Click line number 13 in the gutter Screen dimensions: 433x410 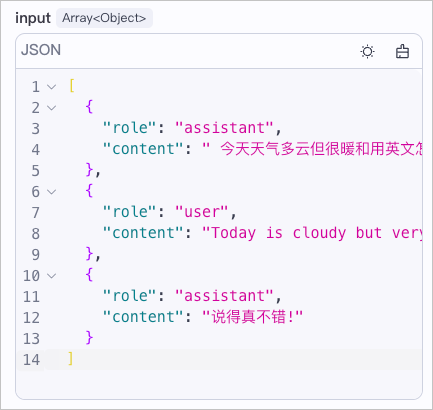[x=31, y=339]
